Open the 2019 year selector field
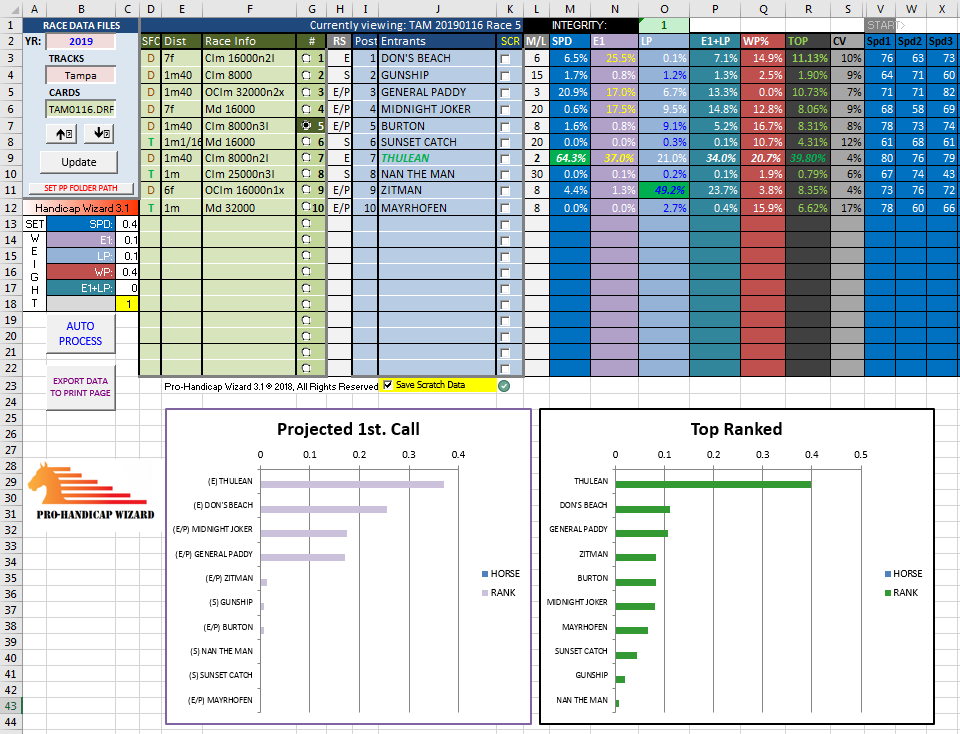 [x=80, y=41]
